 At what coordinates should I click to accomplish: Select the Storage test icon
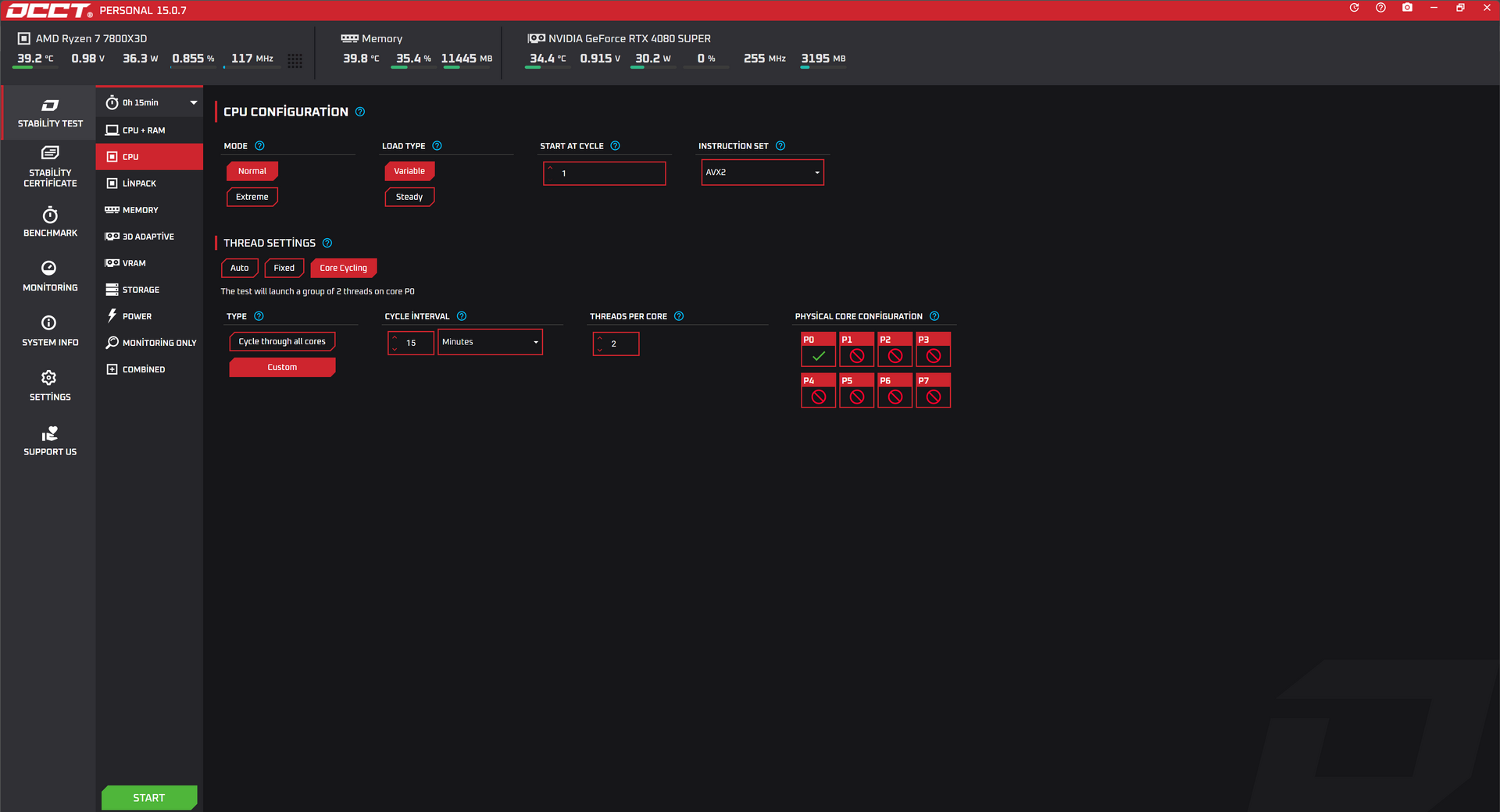click(x=112, y=290)
